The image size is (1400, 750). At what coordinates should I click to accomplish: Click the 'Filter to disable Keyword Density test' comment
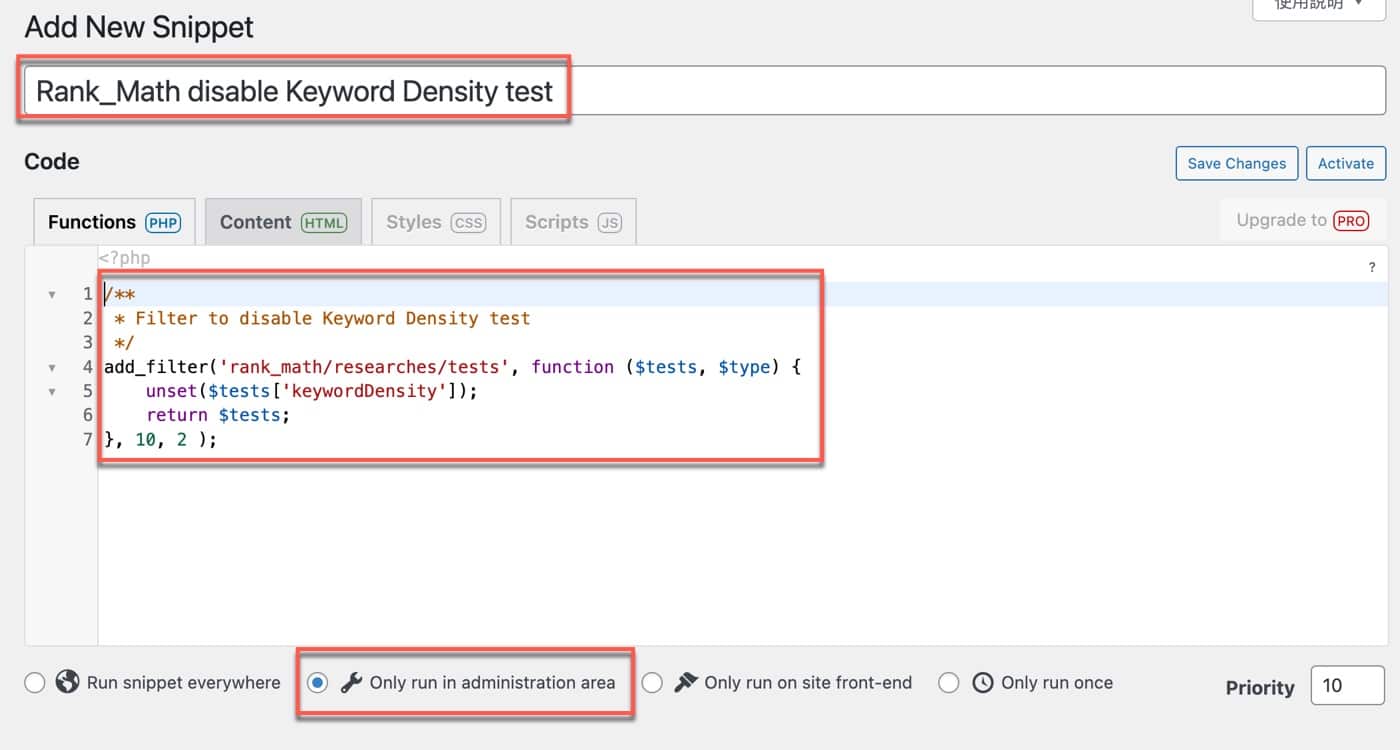point(332,319)
